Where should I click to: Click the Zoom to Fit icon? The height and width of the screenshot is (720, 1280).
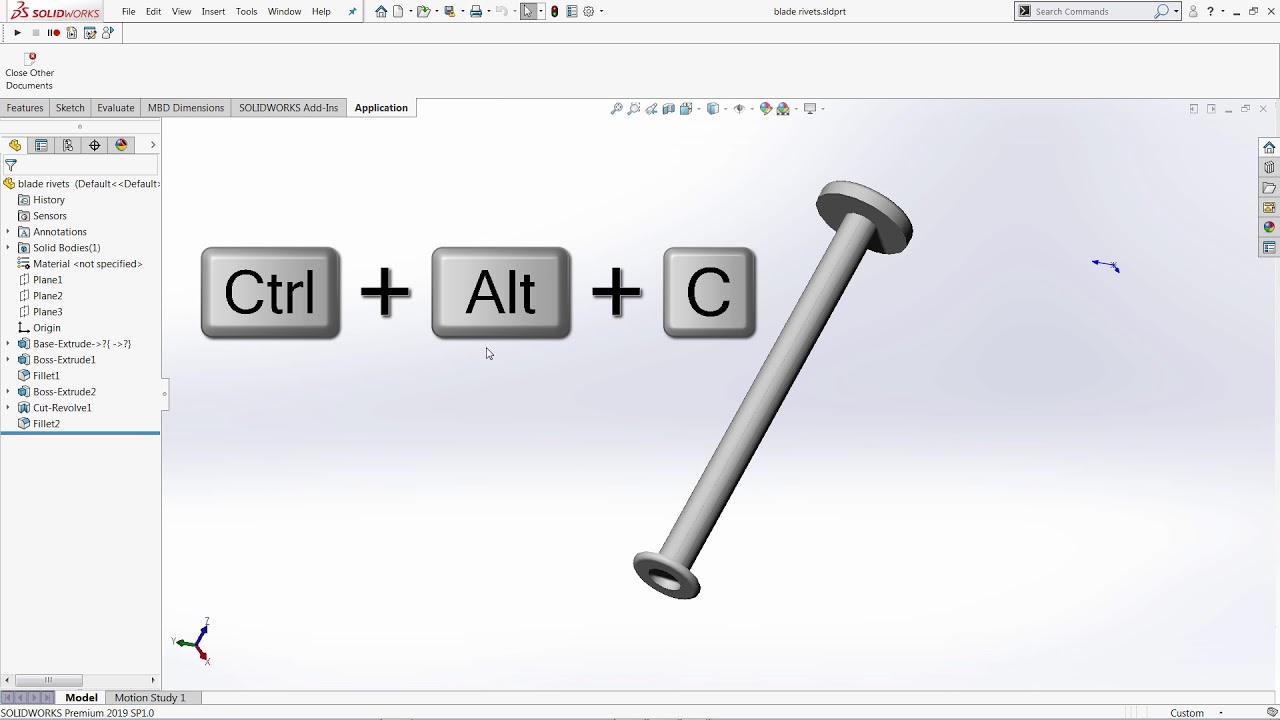(x=617, y=108)
